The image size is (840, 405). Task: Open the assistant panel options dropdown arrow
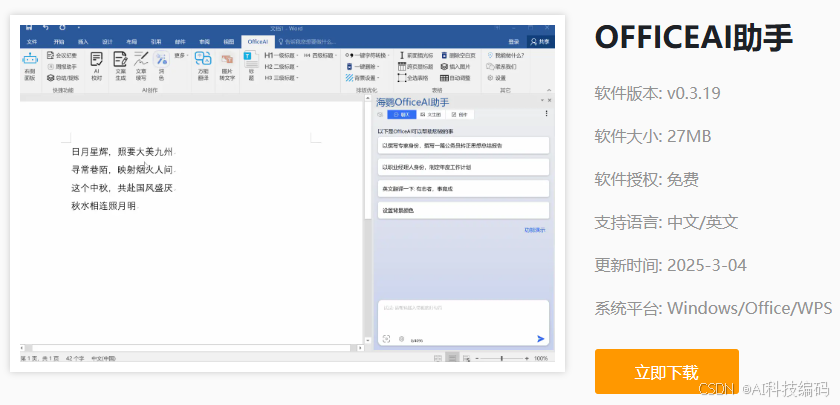click(x=542, y=100)
